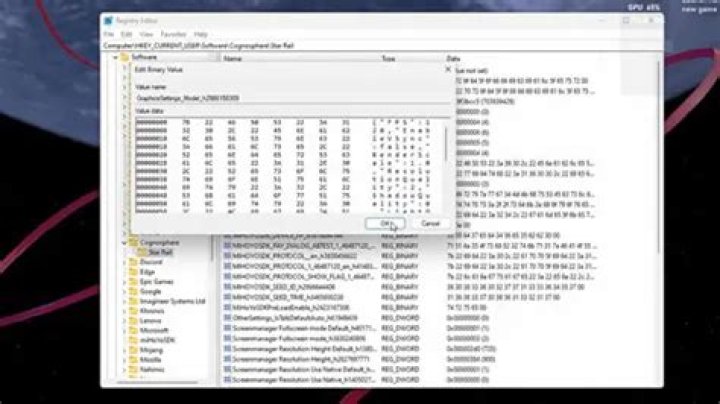Click the MiHoYoSDKPreLoadEnable value icon
The height and width of the screenshot is (404, 720).
point(227,307)
